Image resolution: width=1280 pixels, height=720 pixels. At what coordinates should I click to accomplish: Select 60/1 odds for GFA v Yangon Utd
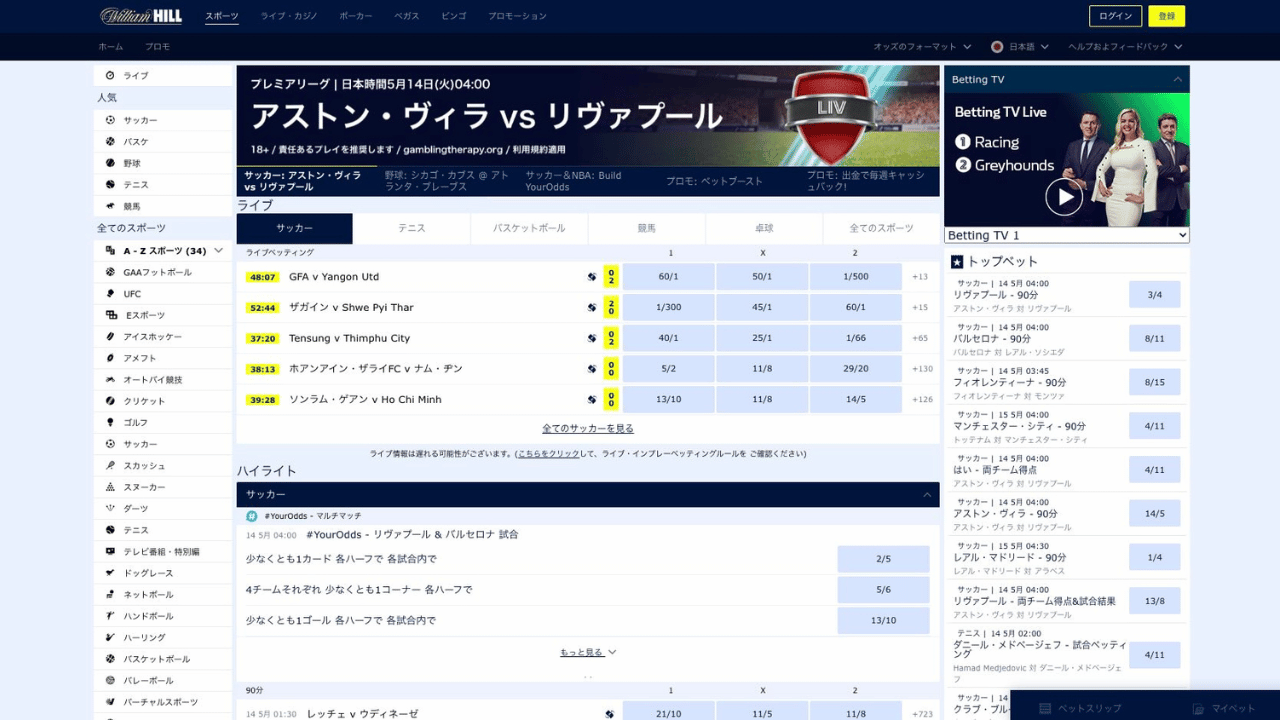coord(669,277)
